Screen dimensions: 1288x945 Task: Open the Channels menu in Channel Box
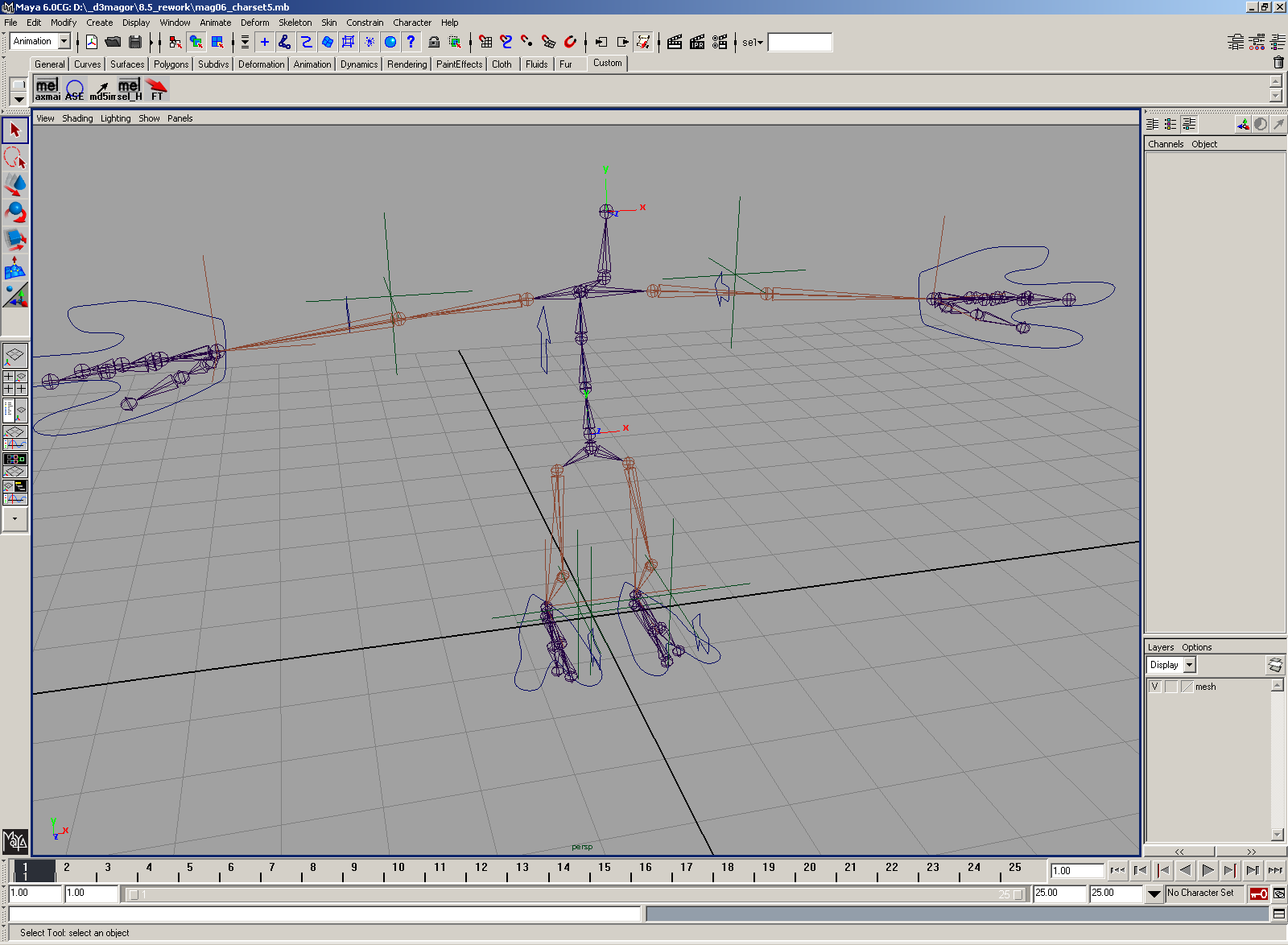[1166, 144]
